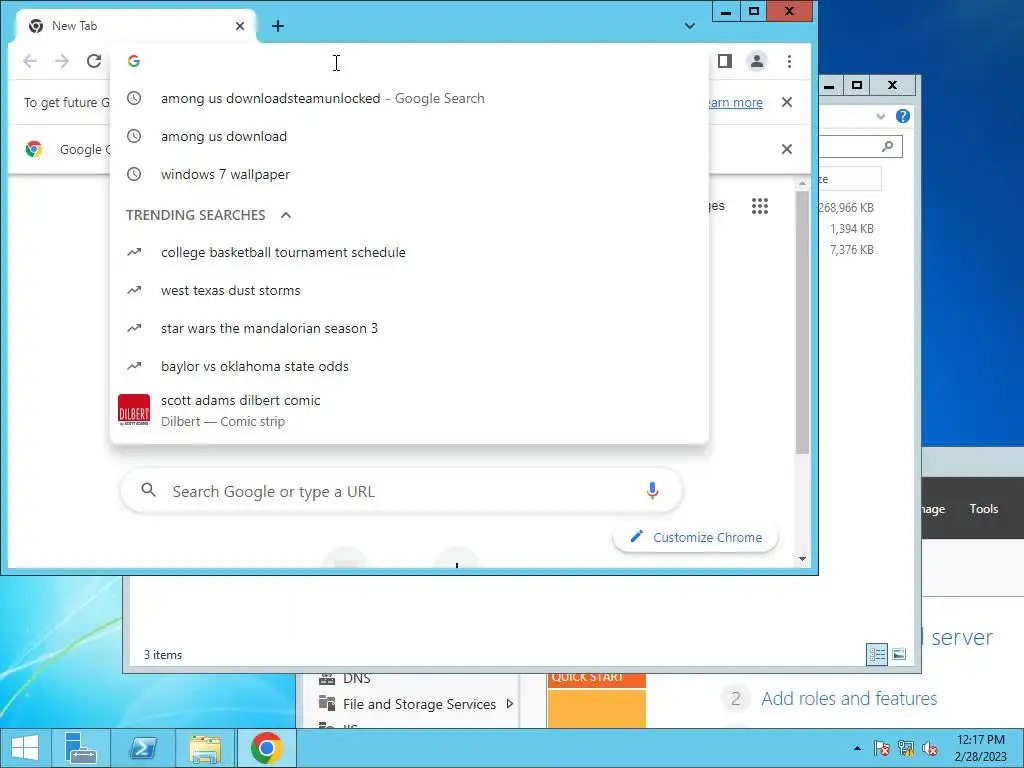Click the network tray icon
1024x768 pixels.
click(906, 748)
